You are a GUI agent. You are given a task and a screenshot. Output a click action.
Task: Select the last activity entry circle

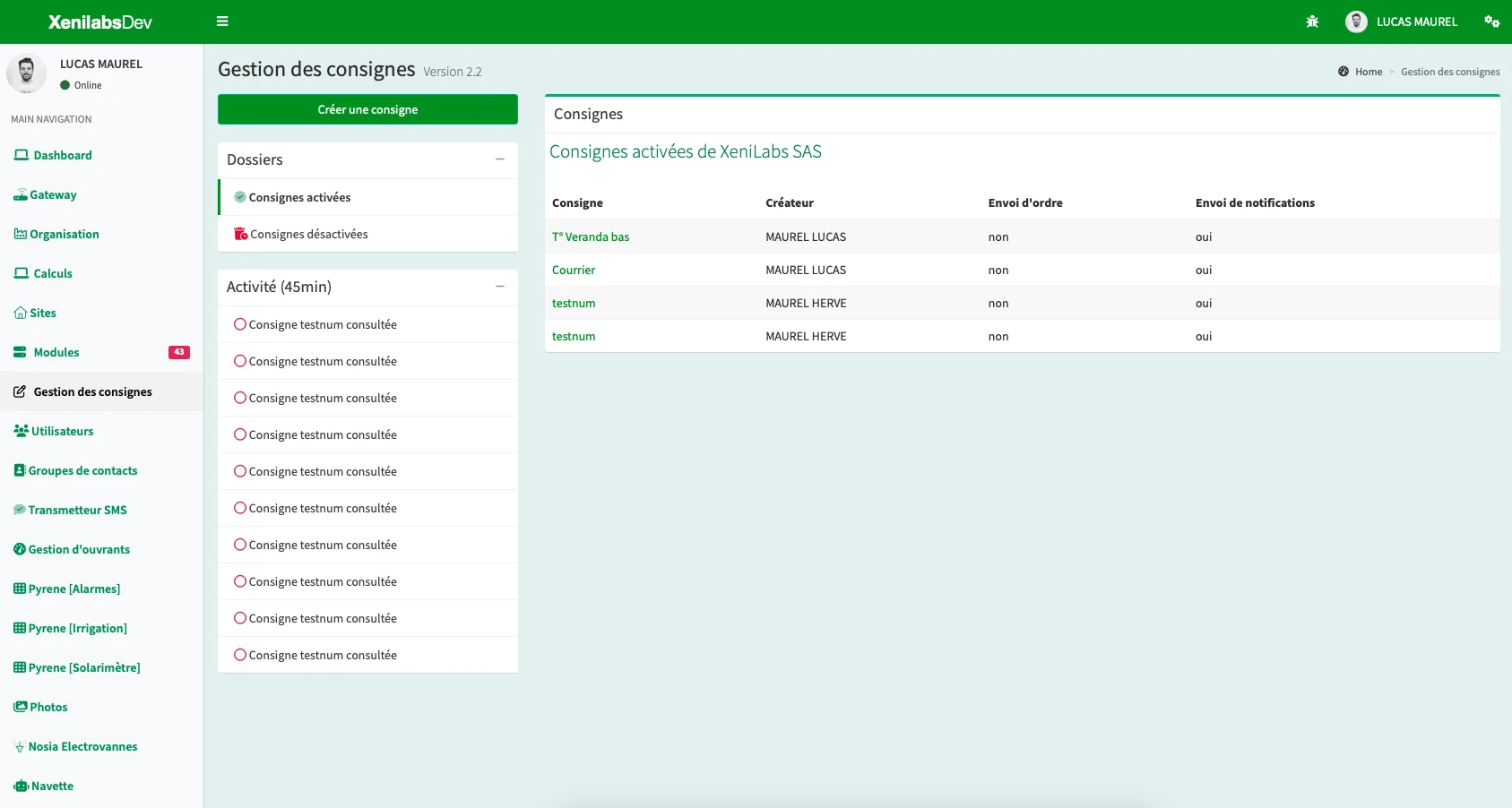240,655
